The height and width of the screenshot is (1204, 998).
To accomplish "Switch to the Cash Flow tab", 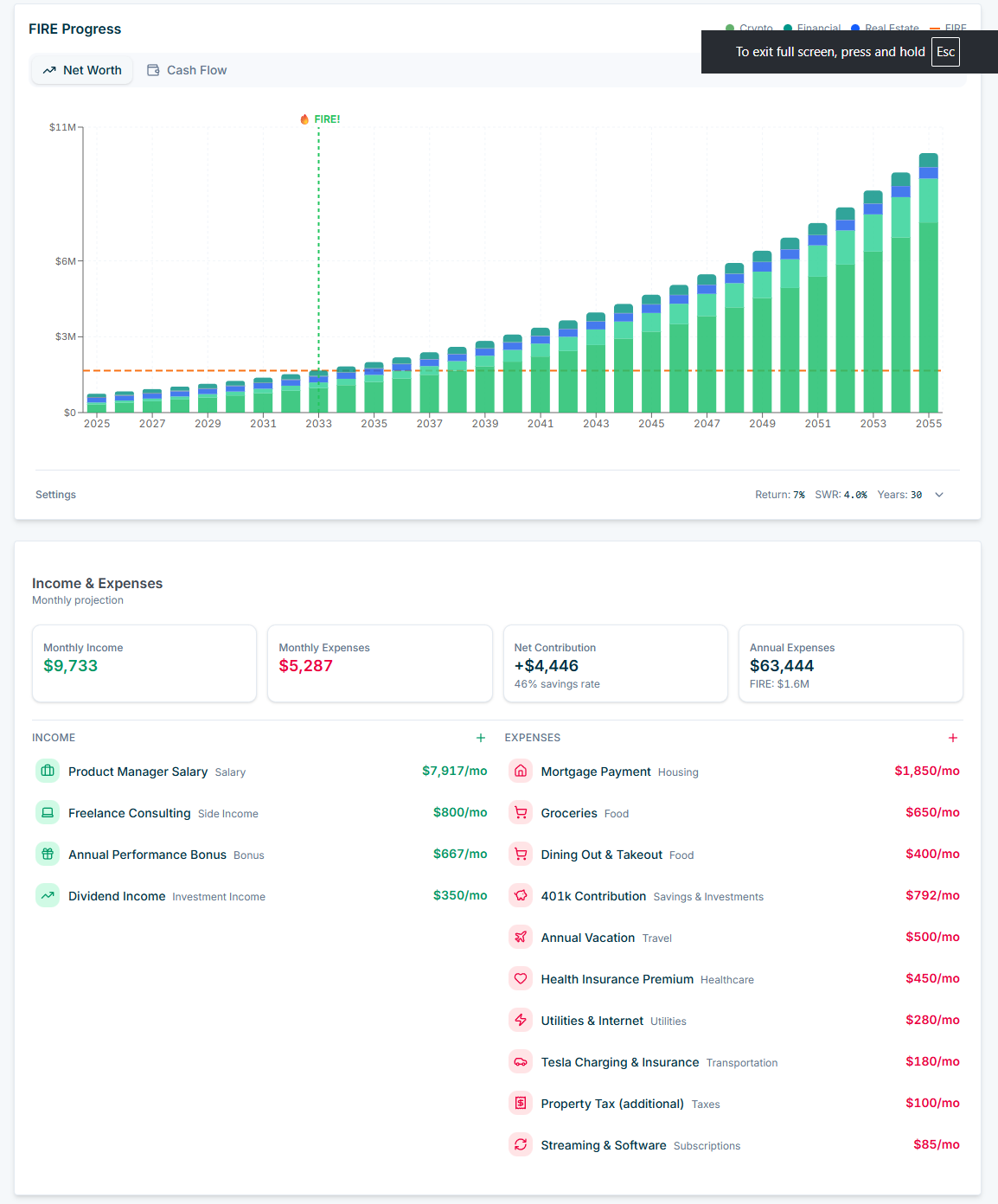I will pos(187,70).
